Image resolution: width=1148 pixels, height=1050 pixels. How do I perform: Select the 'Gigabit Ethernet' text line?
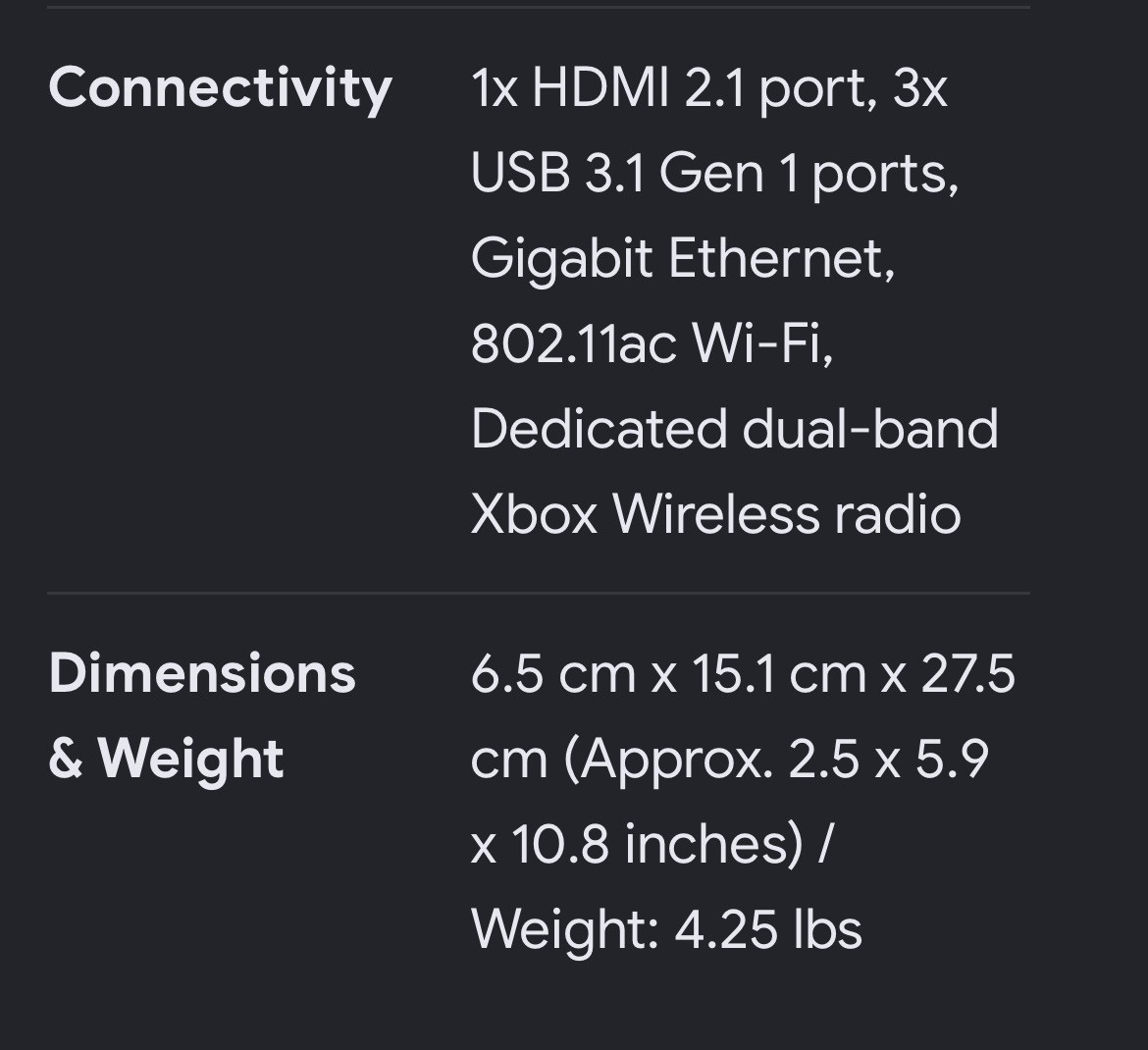(682, 259)
